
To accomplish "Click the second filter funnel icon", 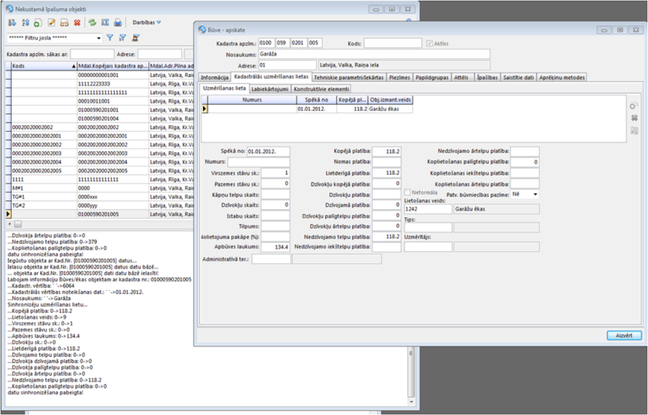I will pos(122,38).
